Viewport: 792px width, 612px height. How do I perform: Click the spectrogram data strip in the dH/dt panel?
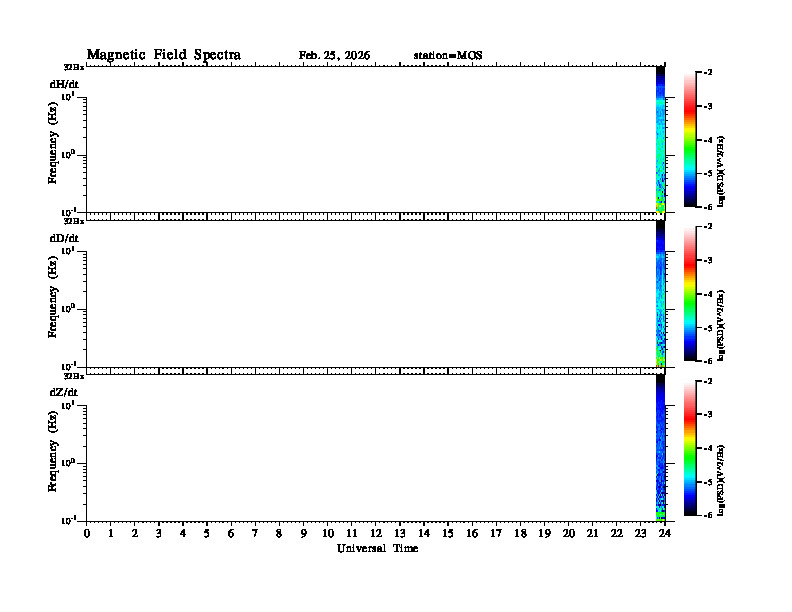coord(660,139)
